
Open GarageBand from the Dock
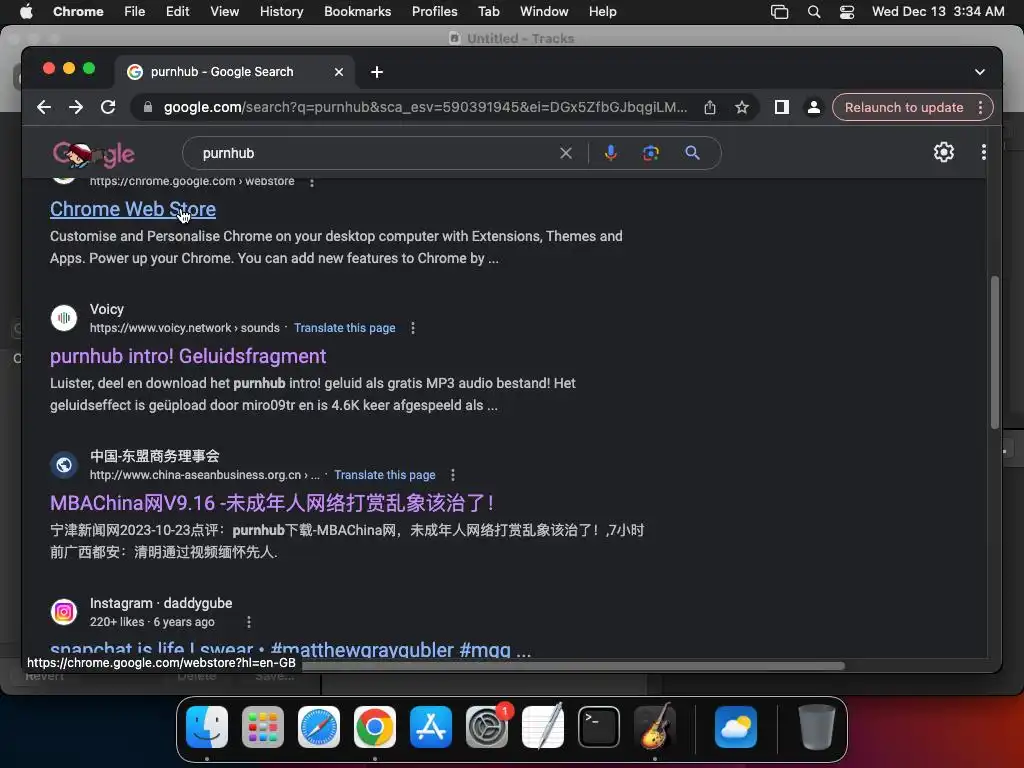pos(655,727)
